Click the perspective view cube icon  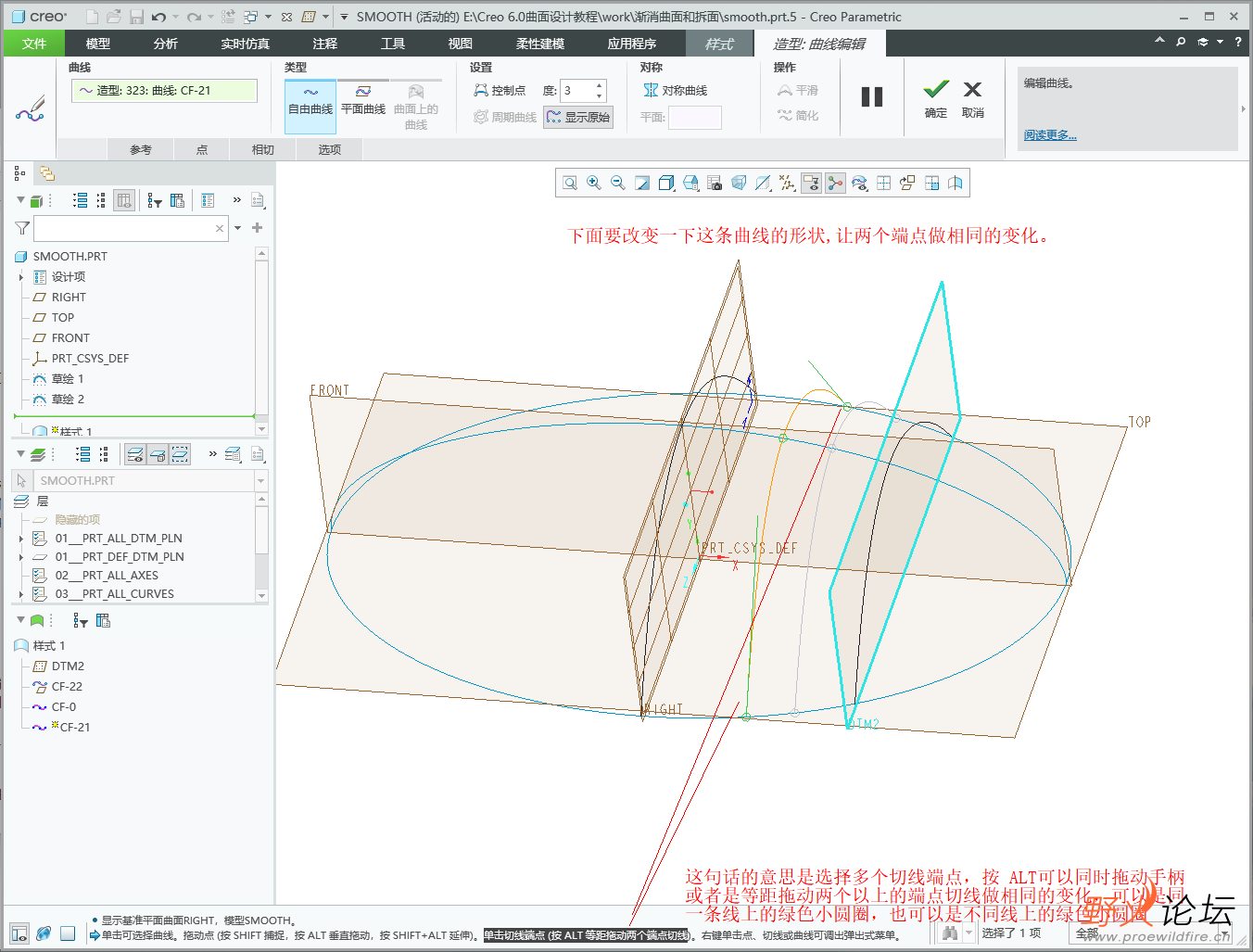coord(739,184)
